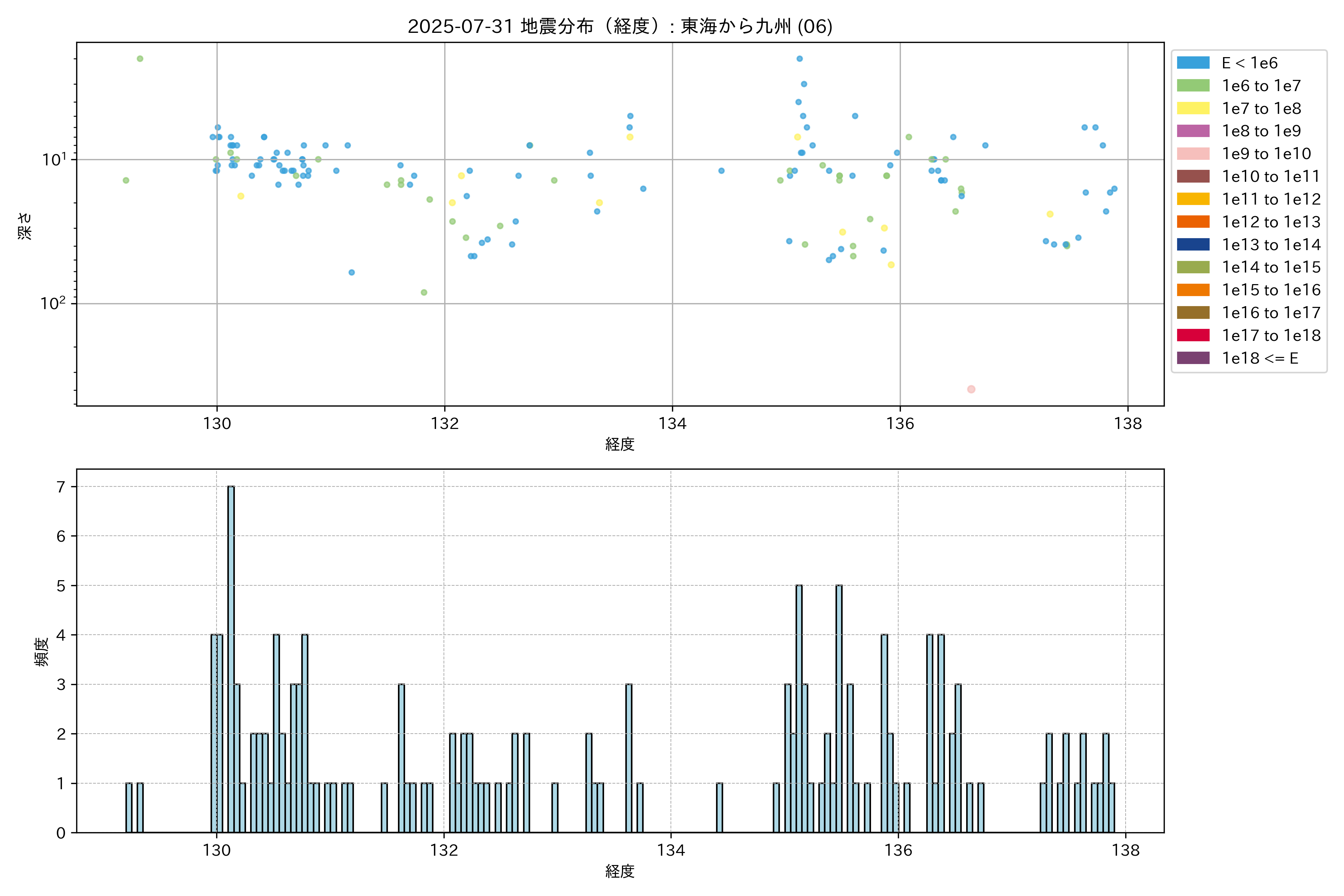Click the 1e11 to 1e12 legend label

pos(1271,199)
